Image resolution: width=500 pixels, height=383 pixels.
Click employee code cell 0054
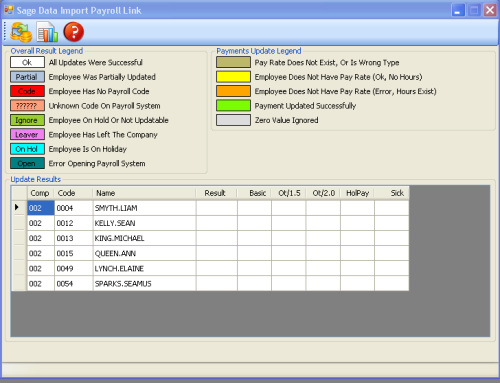(74, 283)
